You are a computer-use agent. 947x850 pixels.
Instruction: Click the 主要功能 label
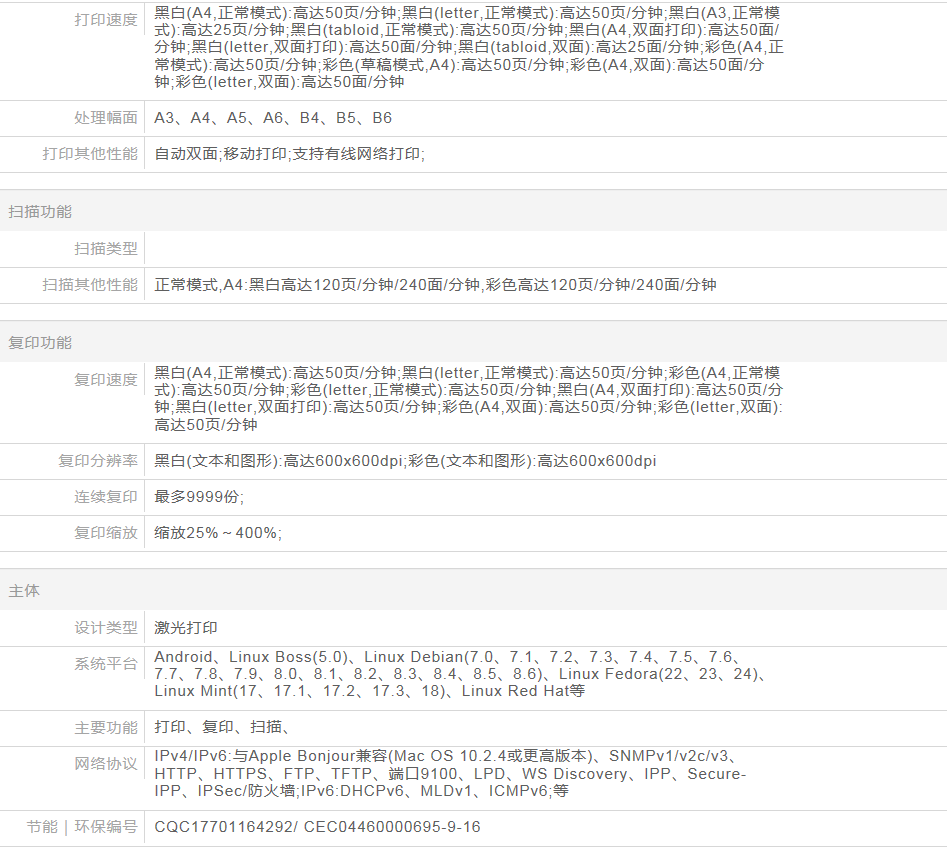click(x=106, y=728)
